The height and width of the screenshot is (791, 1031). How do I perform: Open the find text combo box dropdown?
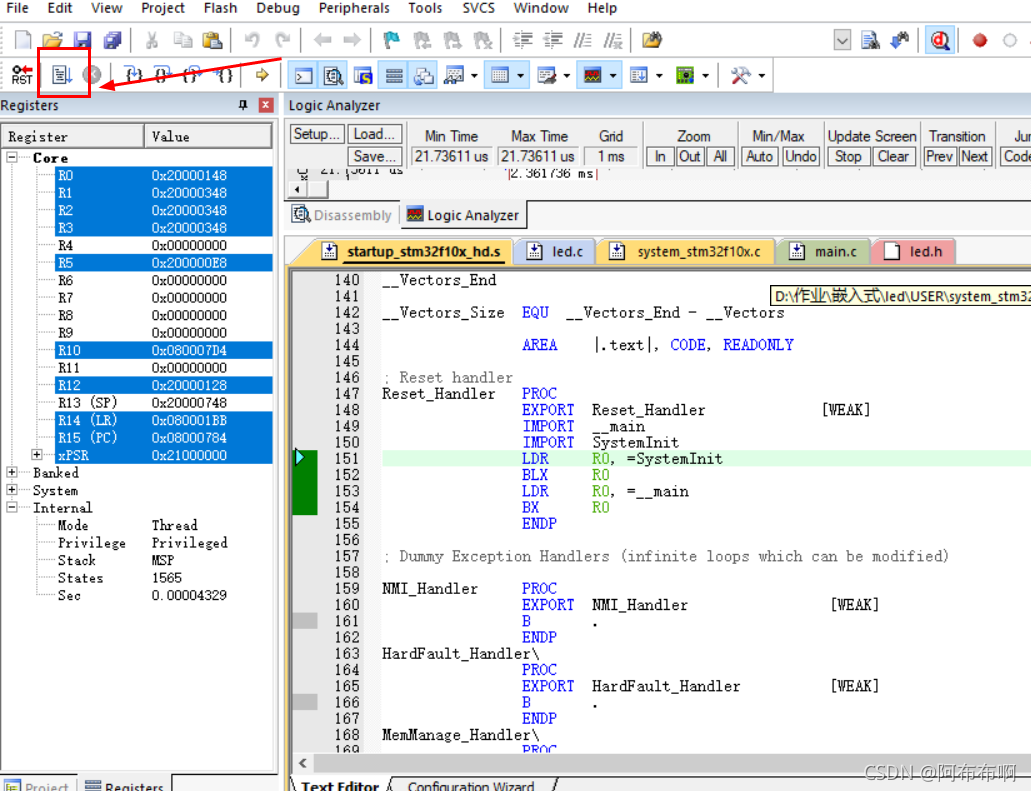[x=842, y=40]
